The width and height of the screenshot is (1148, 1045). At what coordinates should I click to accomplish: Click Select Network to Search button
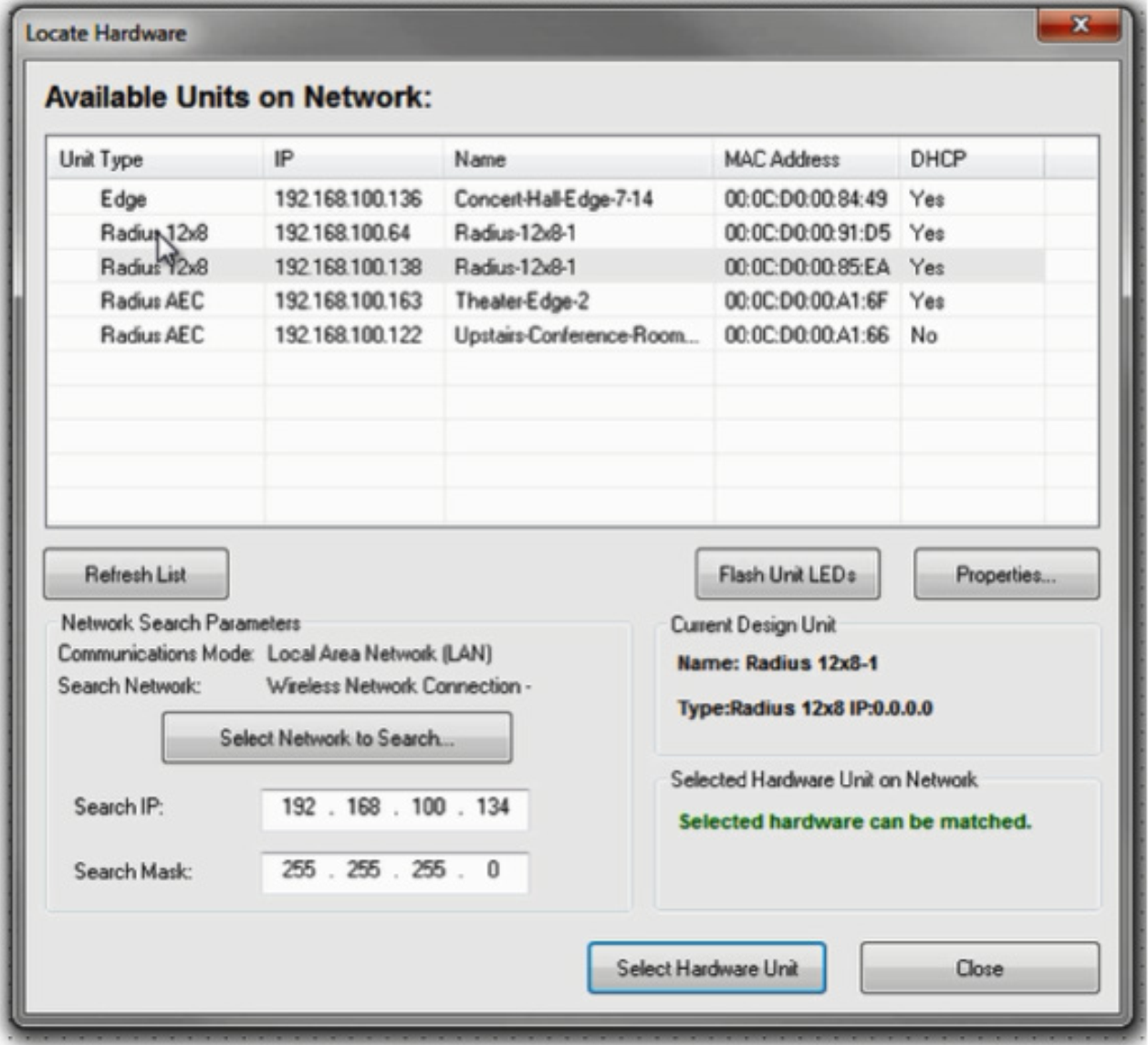click(x=337, y=737)
